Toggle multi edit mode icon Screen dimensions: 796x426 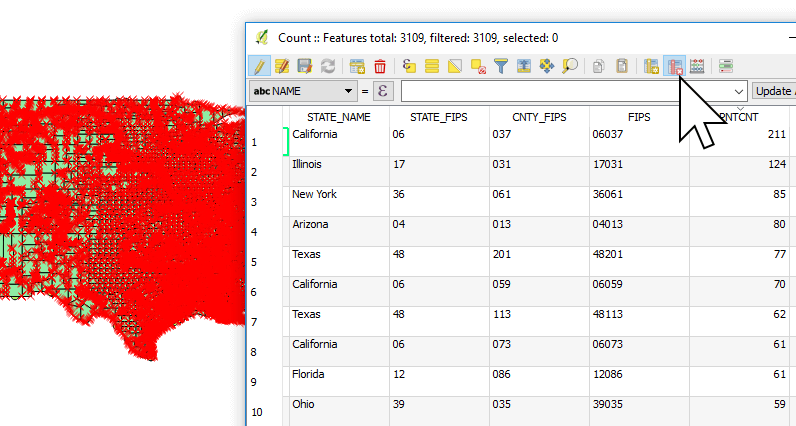point(282,66)
